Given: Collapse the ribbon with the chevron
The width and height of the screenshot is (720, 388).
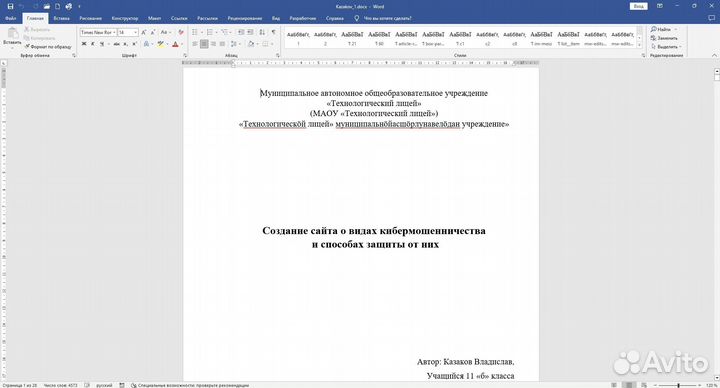Looking at the screenshot, I should point(714,56).
